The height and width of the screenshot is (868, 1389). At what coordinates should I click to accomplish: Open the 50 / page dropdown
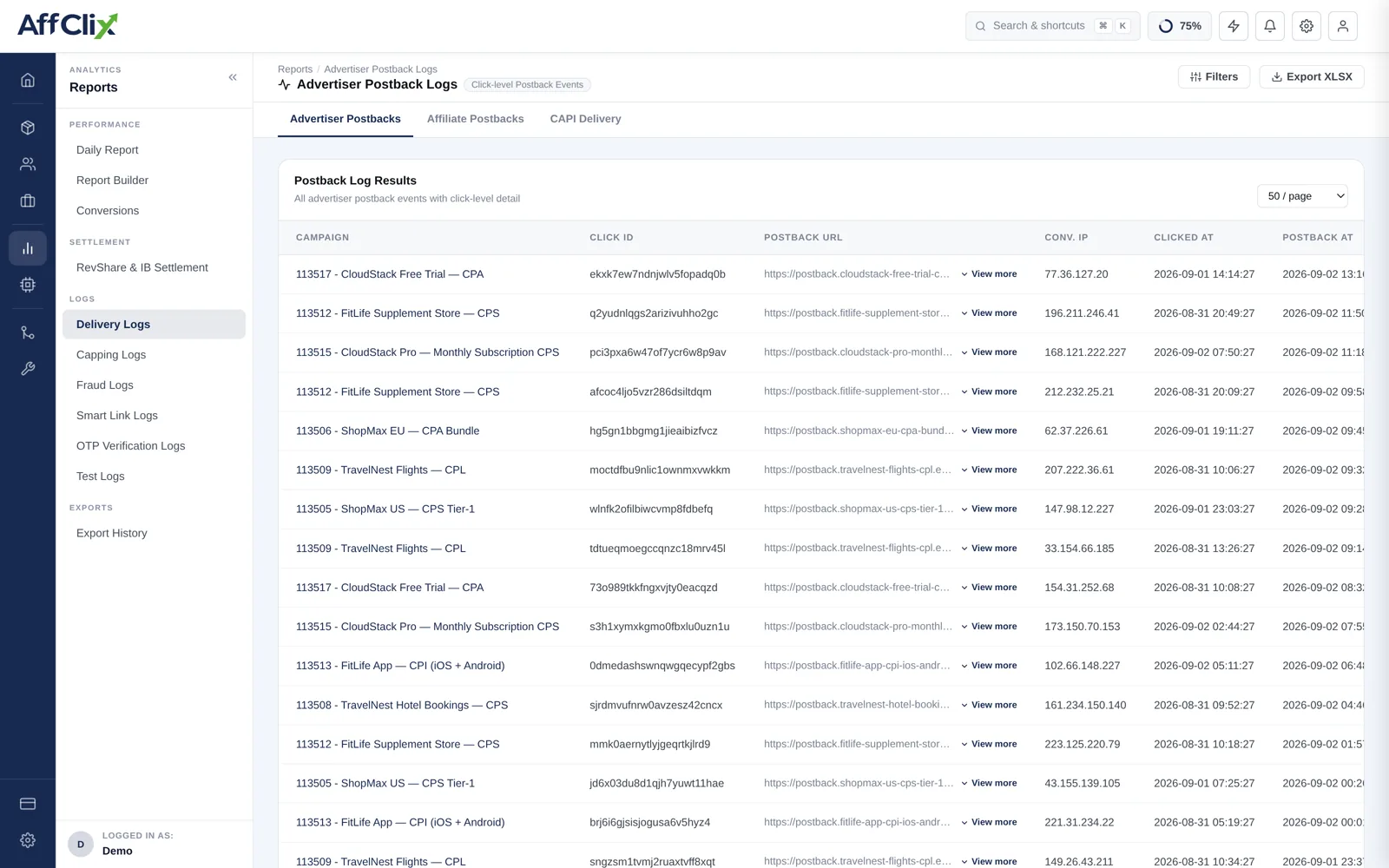(1302, 196)
